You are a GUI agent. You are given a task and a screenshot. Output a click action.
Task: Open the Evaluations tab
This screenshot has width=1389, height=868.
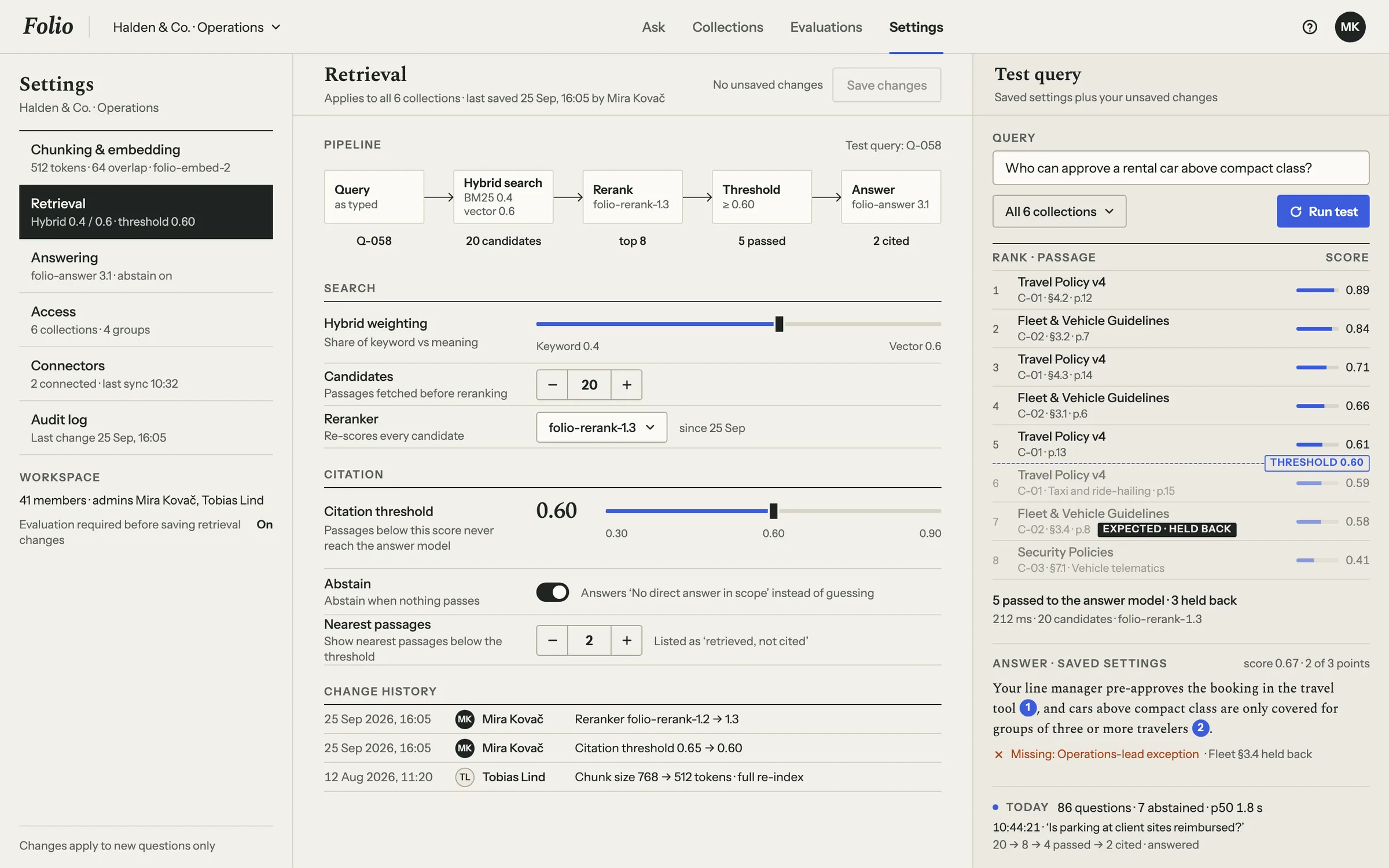[826, 27]
